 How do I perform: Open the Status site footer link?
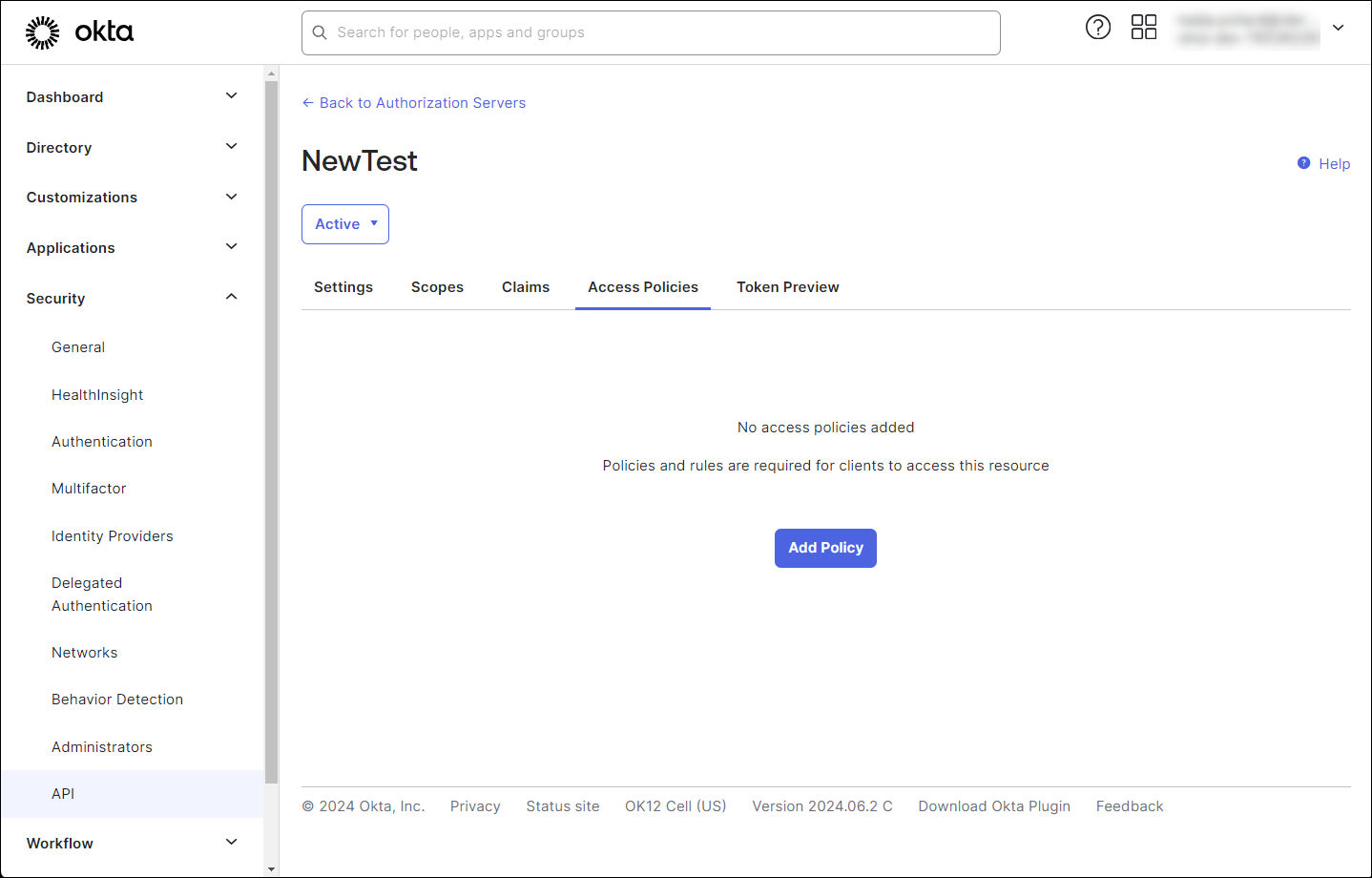[x=563, y=806]
